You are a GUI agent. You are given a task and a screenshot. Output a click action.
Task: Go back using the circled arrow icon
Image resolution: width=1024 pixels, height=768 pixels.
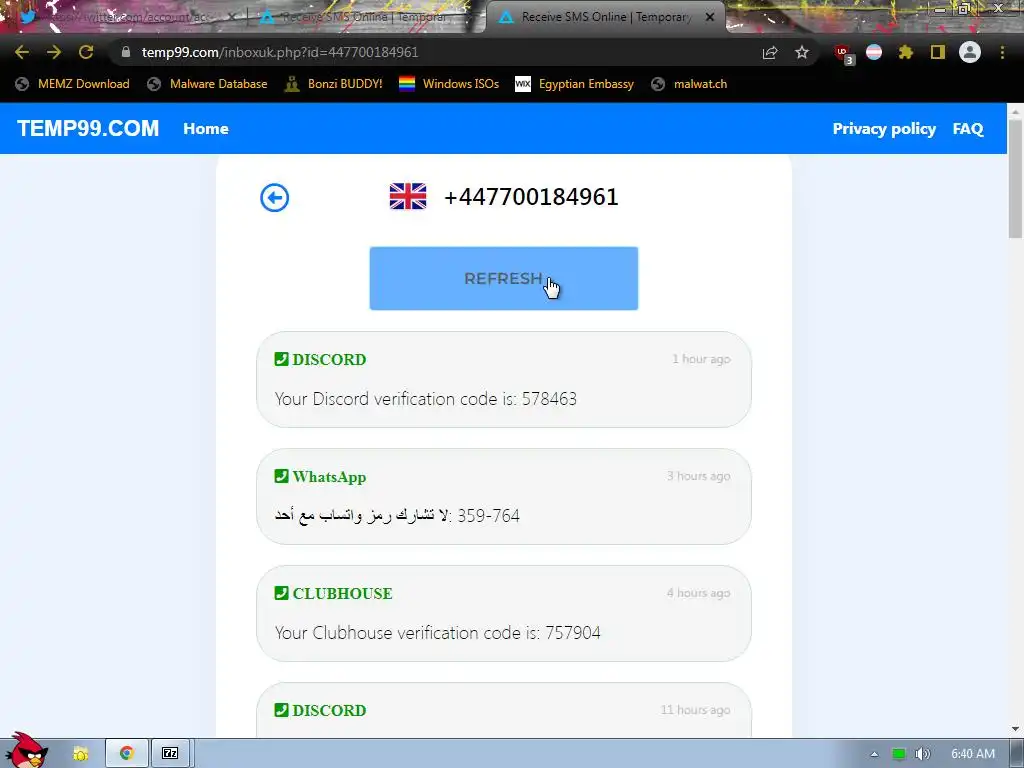click(x=274, y=197)
